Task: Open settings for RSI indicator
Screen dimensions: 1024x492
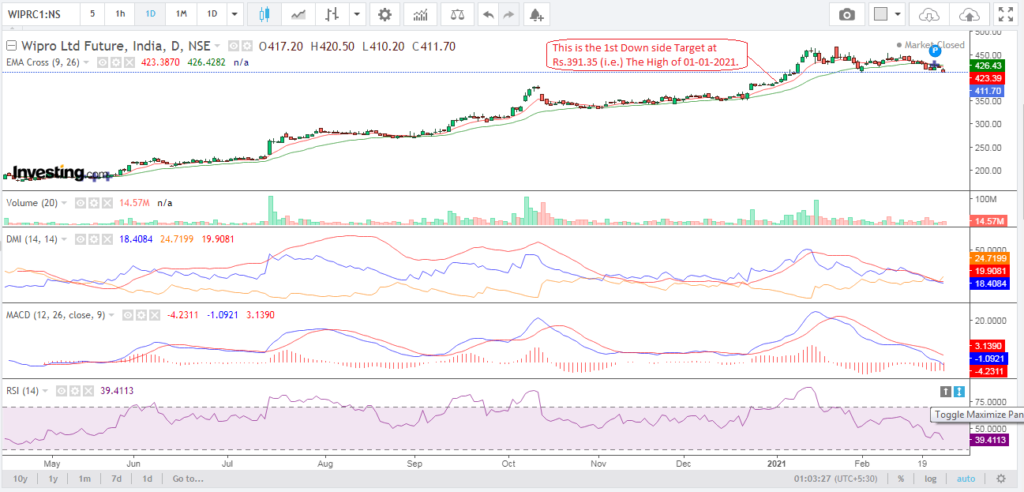Action: coord(75,391)
